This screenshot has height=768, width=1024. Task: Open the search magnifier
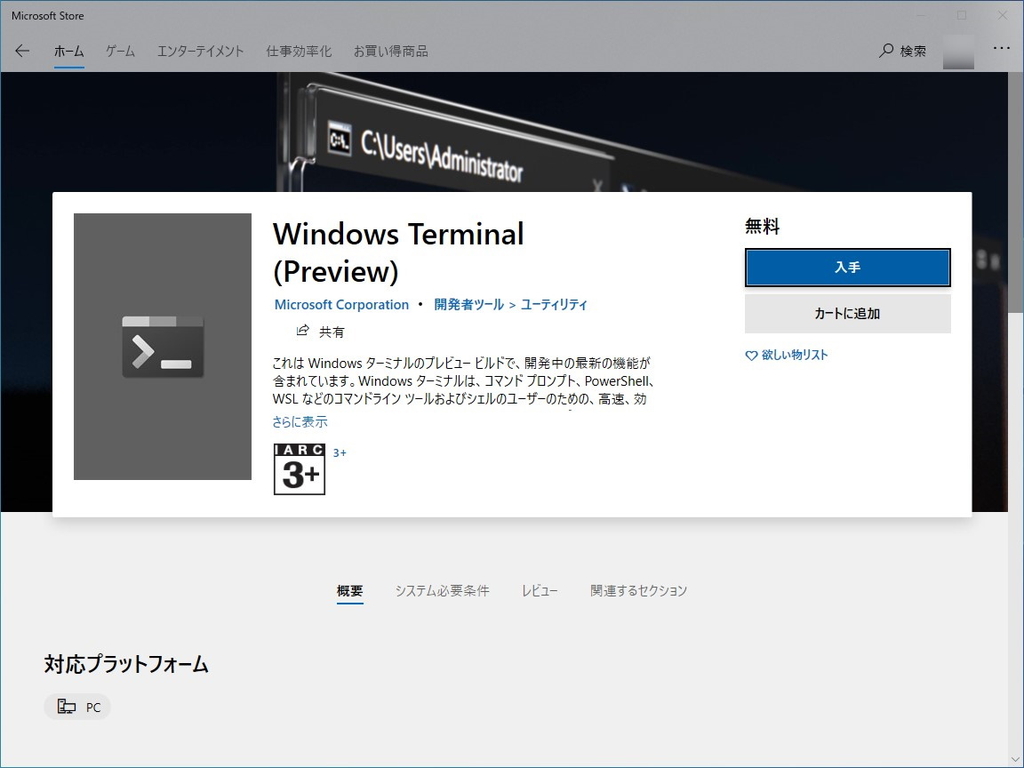pos(886,50)
